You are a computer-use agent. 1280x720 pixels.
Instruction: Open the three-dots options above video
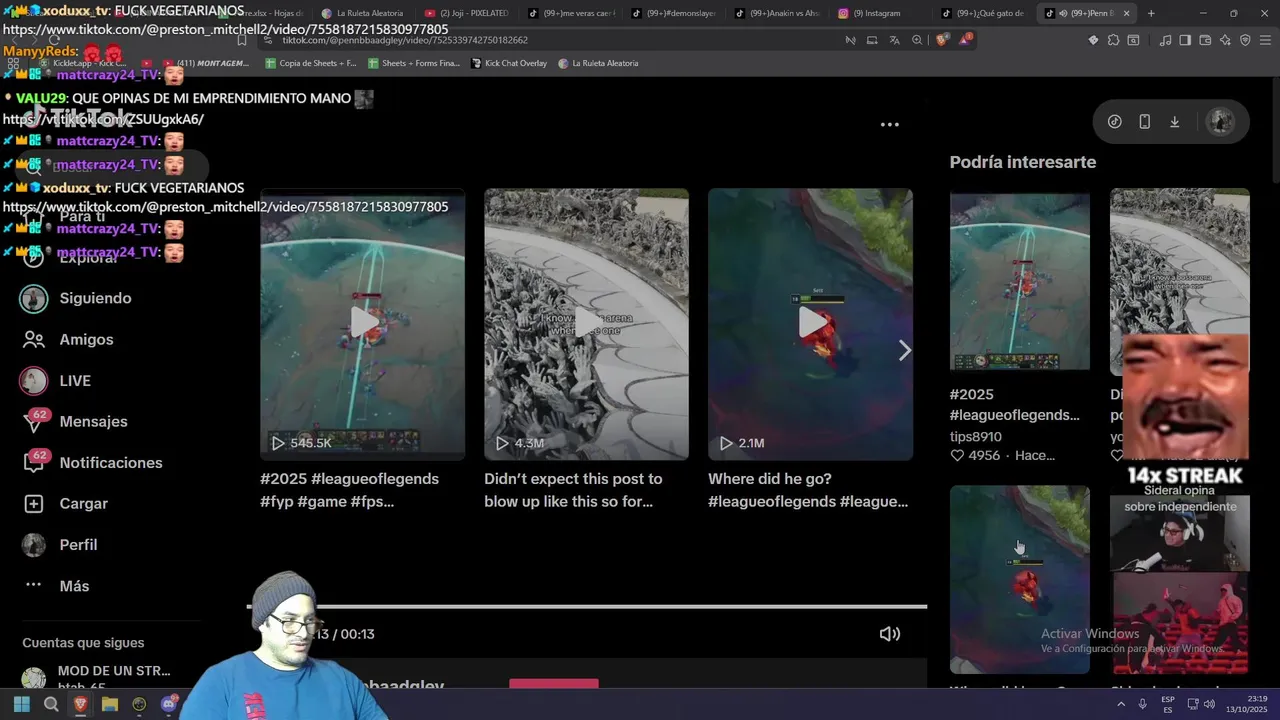click(889, 125)
